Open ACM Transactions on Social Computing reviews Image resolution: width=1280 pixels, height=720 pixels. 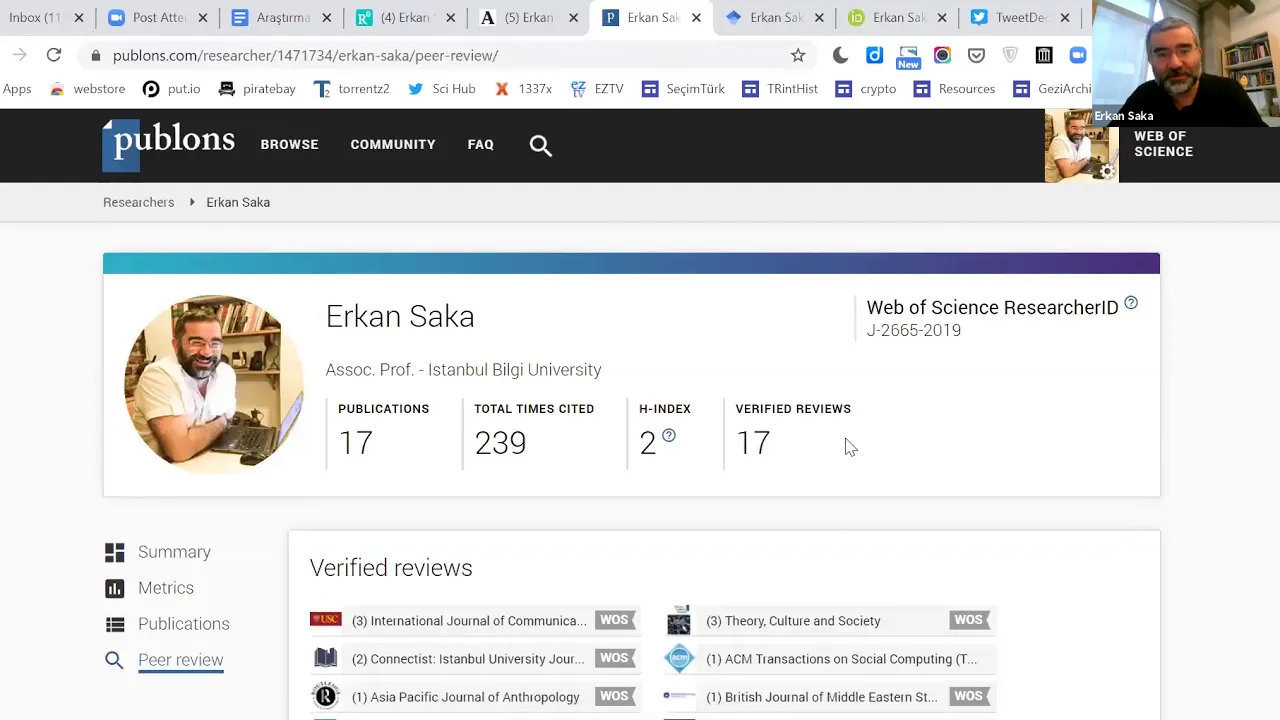coord(842,659)
